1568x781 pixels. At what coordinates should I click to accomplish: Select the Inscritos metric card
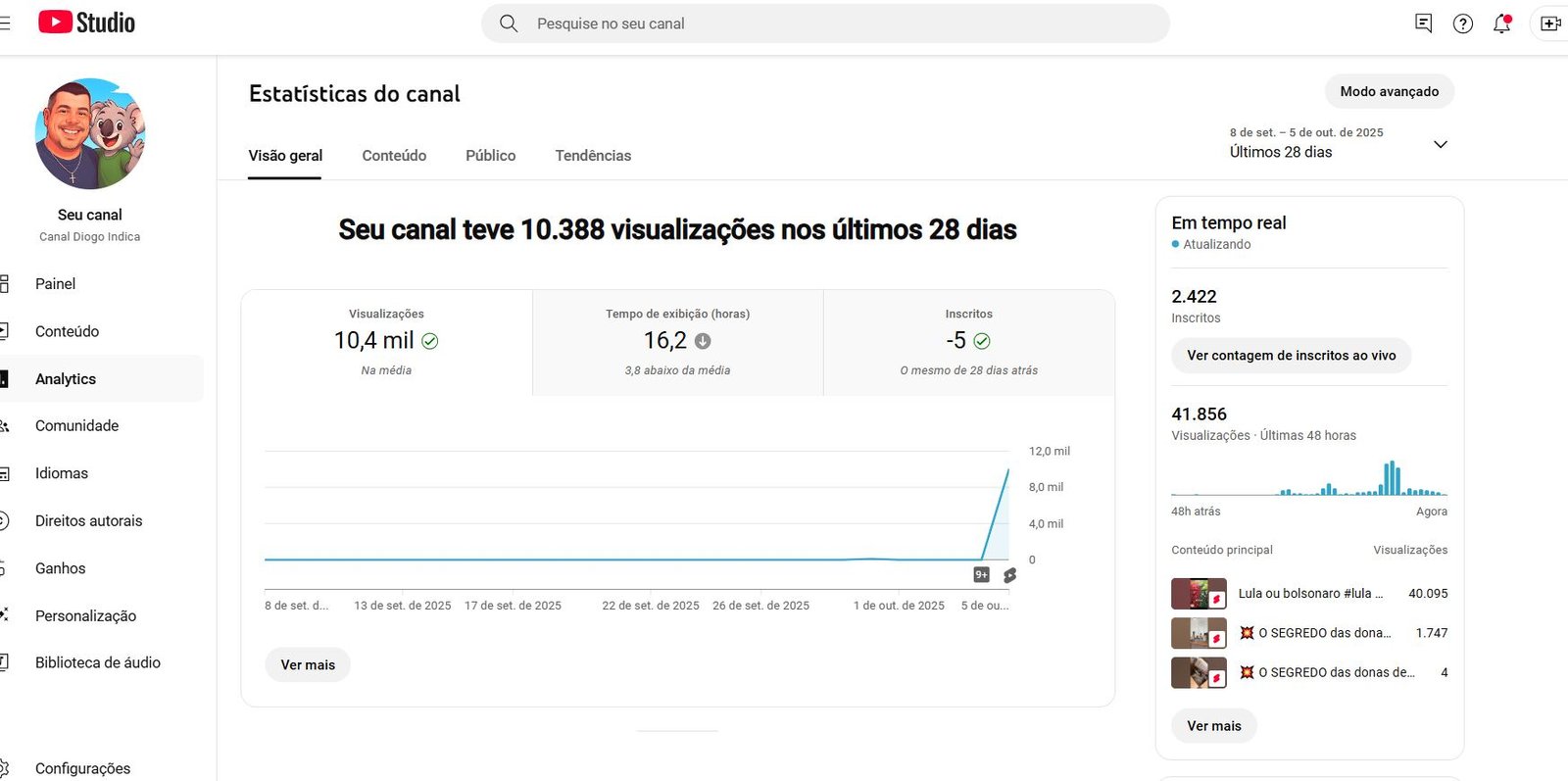tap(968, 341)
